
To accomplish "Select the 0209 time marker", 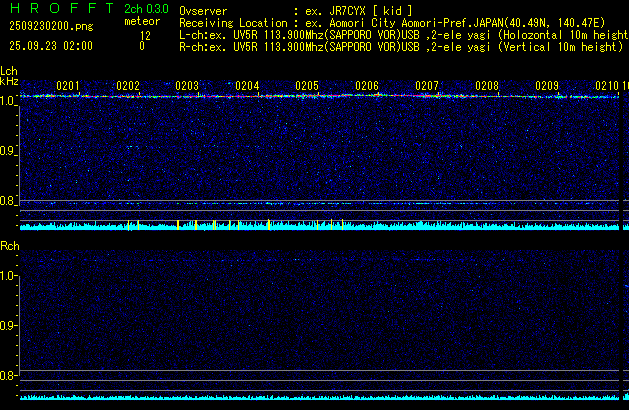I will (546, 86).
